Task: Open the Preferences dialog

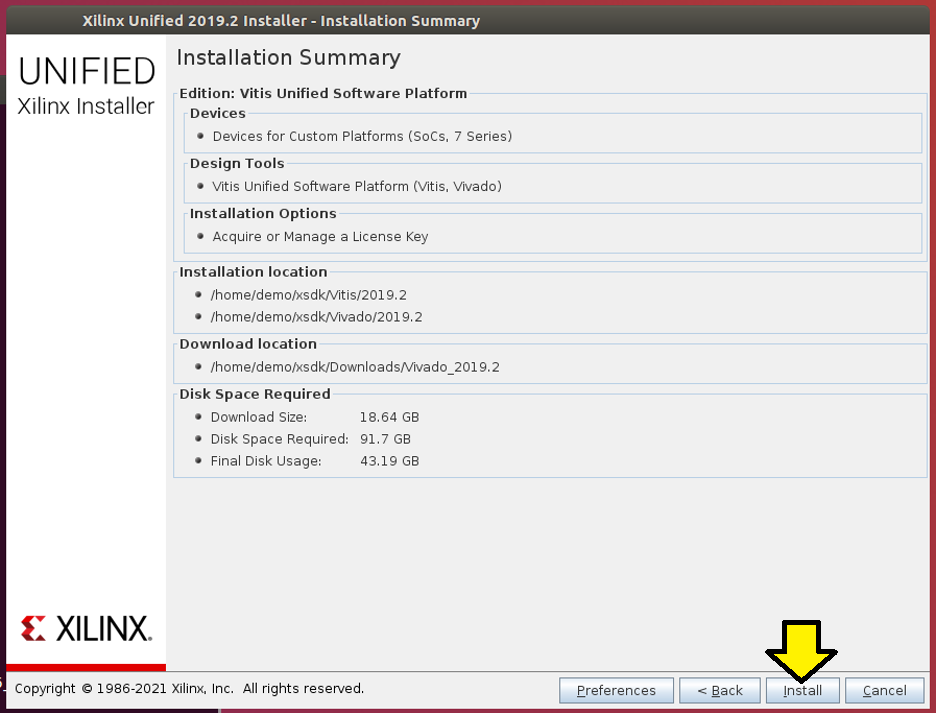Action: pyautogui.click(x=616, y=690)
